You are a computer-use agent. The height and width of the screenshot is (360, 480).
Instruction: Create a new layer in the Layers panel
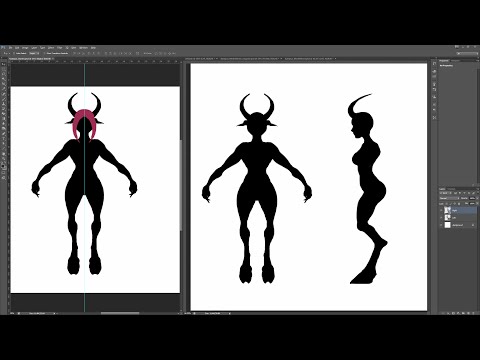point(468,313)
